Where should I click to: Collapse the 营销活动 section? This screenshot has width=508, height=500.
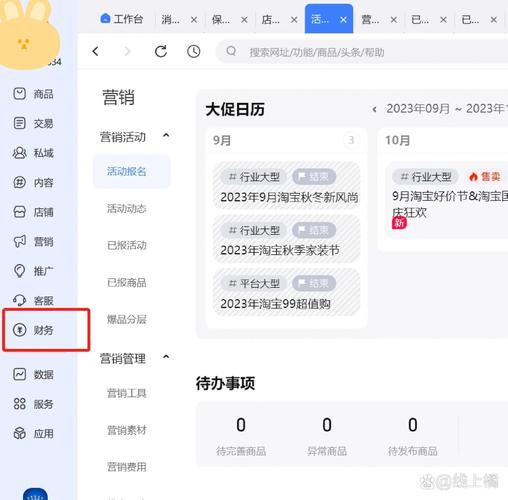[x=166, y=136]
